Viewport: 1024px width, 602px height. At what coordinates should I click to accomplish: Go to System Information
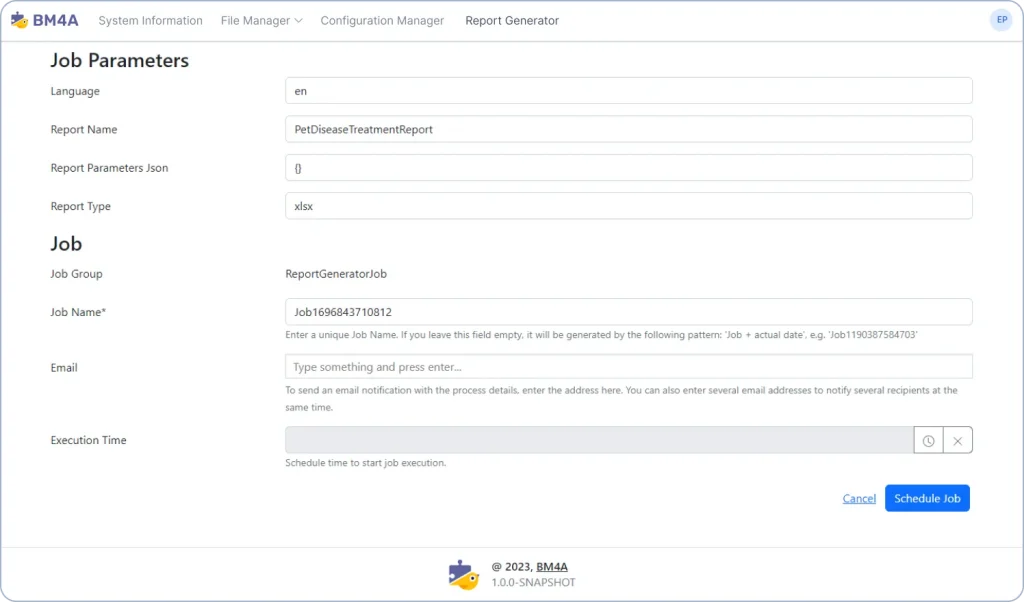click(150, 21)
